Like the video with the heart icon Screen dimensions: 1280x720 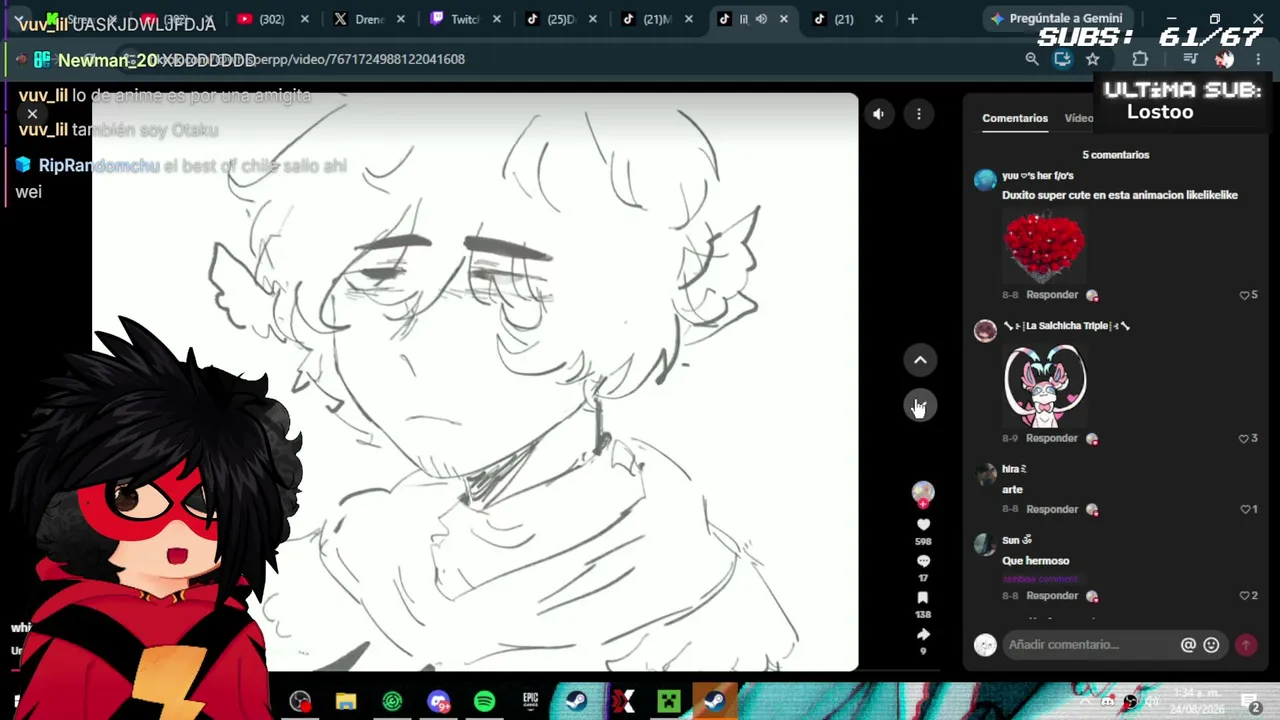[923, 525]
